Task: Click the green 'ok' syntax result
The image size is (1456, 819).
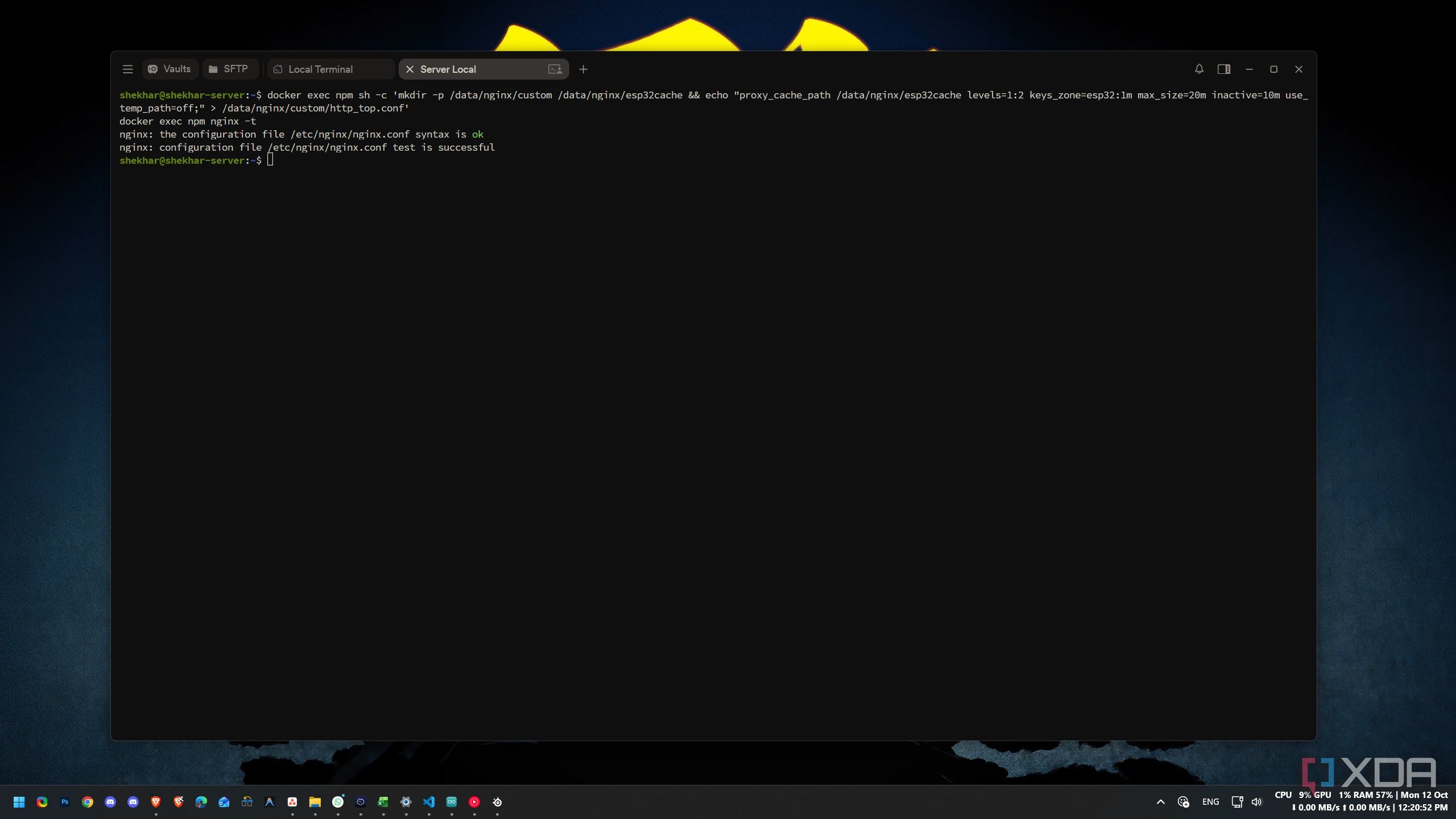Action: point(478,134)
